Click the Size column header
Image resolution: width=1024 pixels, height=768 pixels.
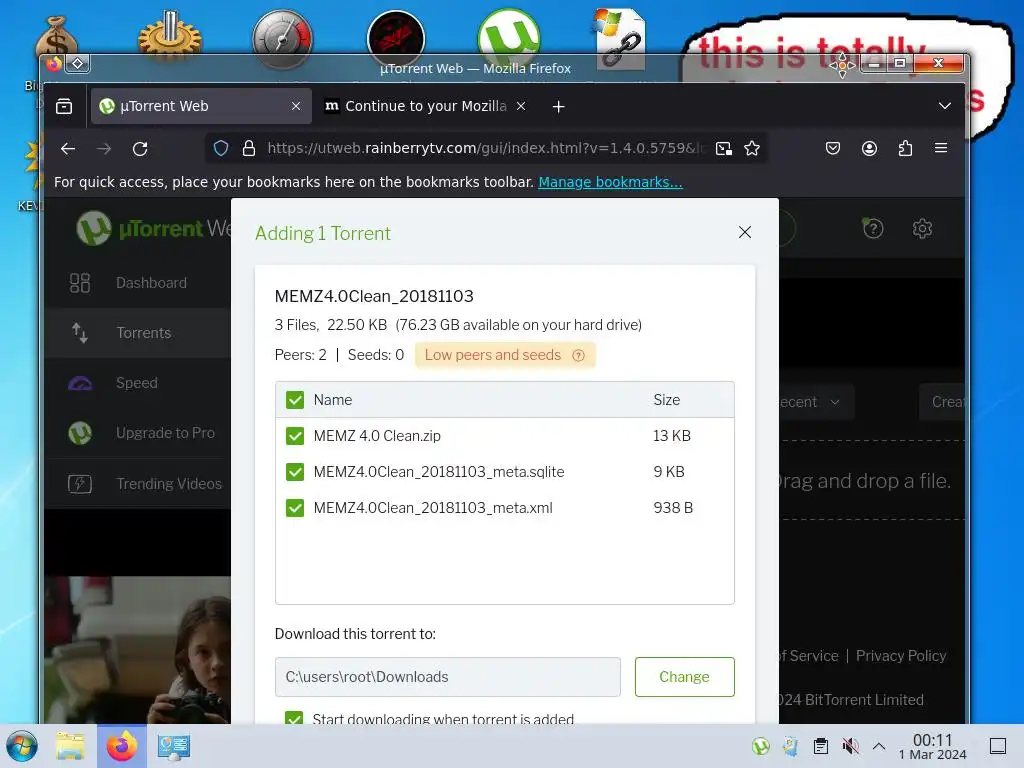pyautogui.click(x=667, y=400)
